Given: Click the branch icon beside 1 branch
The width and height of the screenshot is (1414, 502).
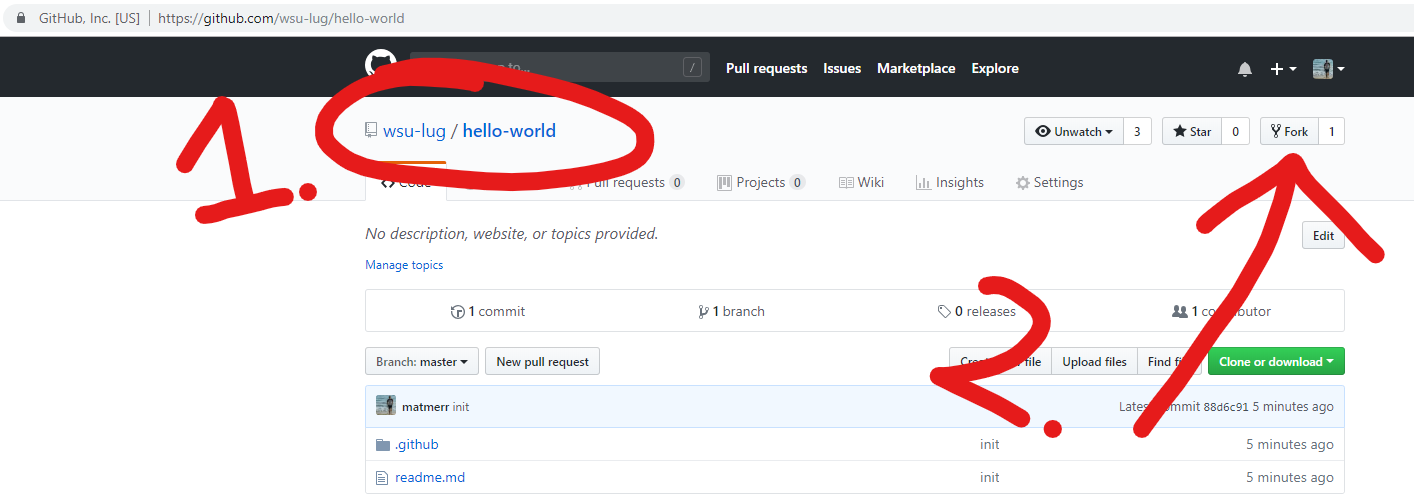Looking at the screenshot, I should tap(703, 311).
